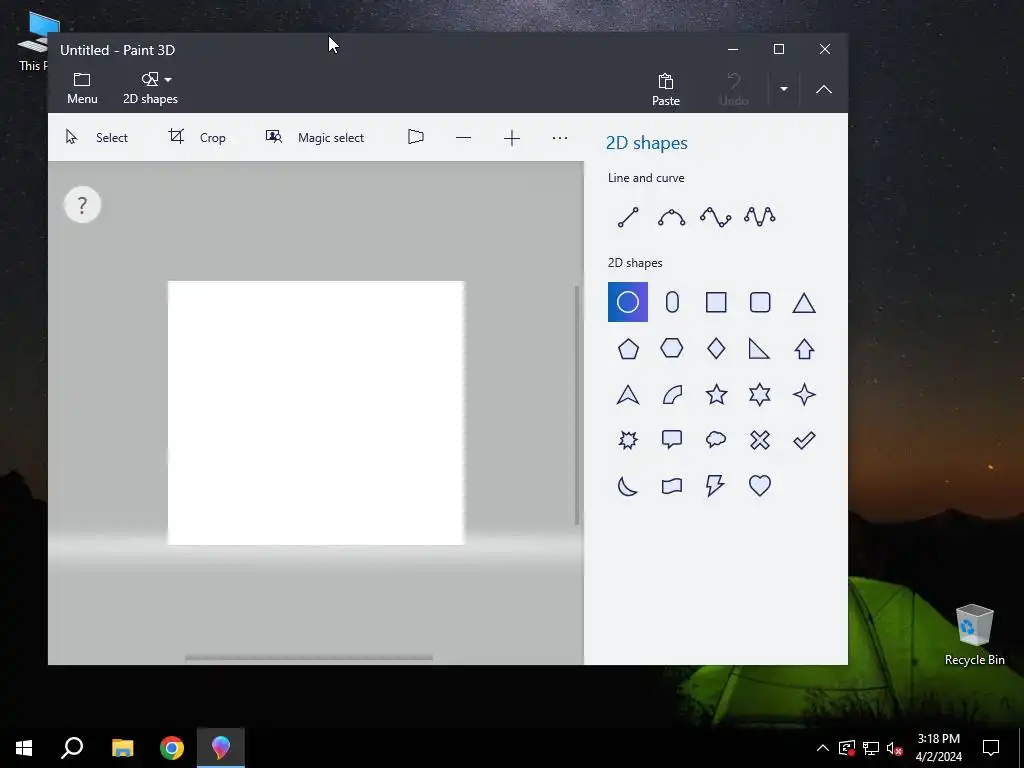The image size is (1024, 768).
Task: Pick the wavy flag shape
Action: (x=672, y=486)
